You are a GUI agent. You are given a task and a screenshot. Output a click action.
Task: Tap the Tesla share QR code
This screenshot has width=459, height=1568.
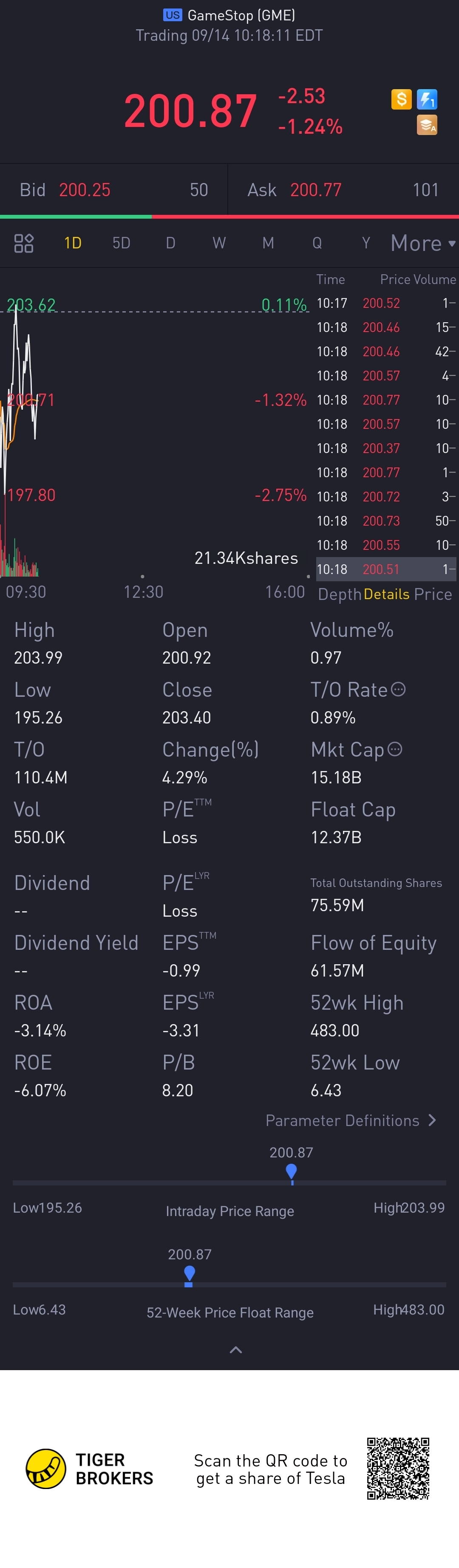[x=398, y=1468]
